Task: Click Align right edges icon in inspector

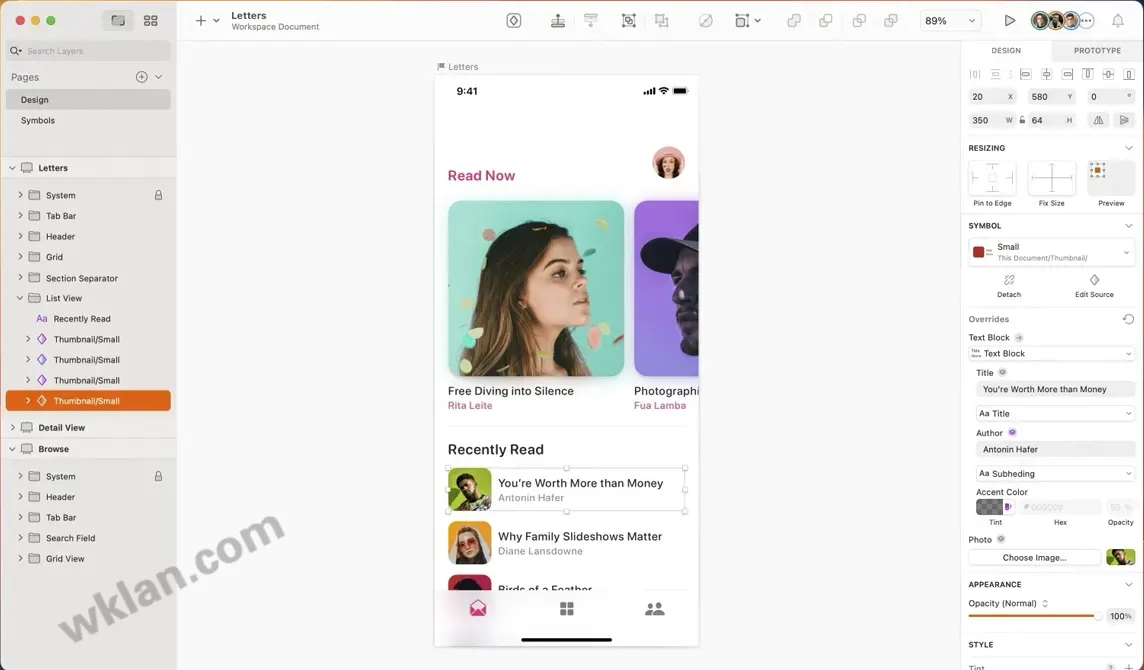Action: [x=1067, y=74]
